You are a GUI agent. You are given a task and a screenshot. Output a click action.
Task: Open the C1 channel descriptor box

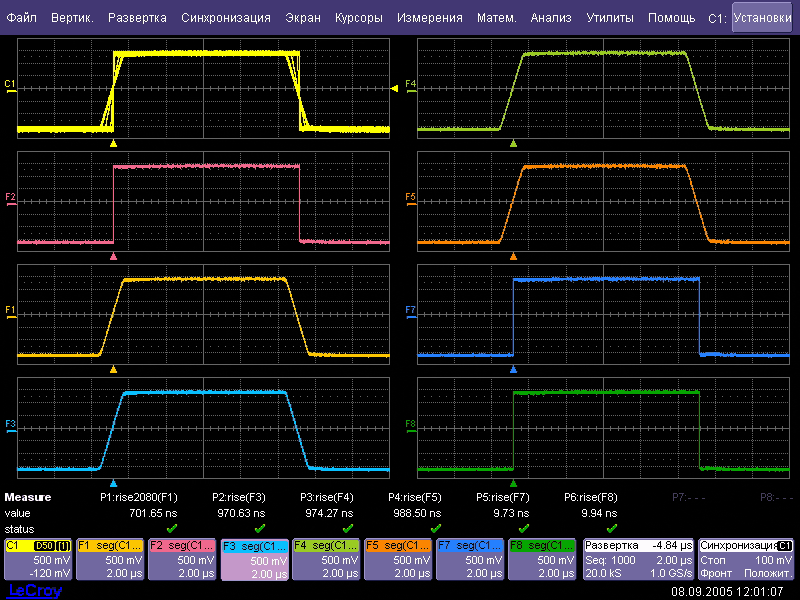click(38, 559)
